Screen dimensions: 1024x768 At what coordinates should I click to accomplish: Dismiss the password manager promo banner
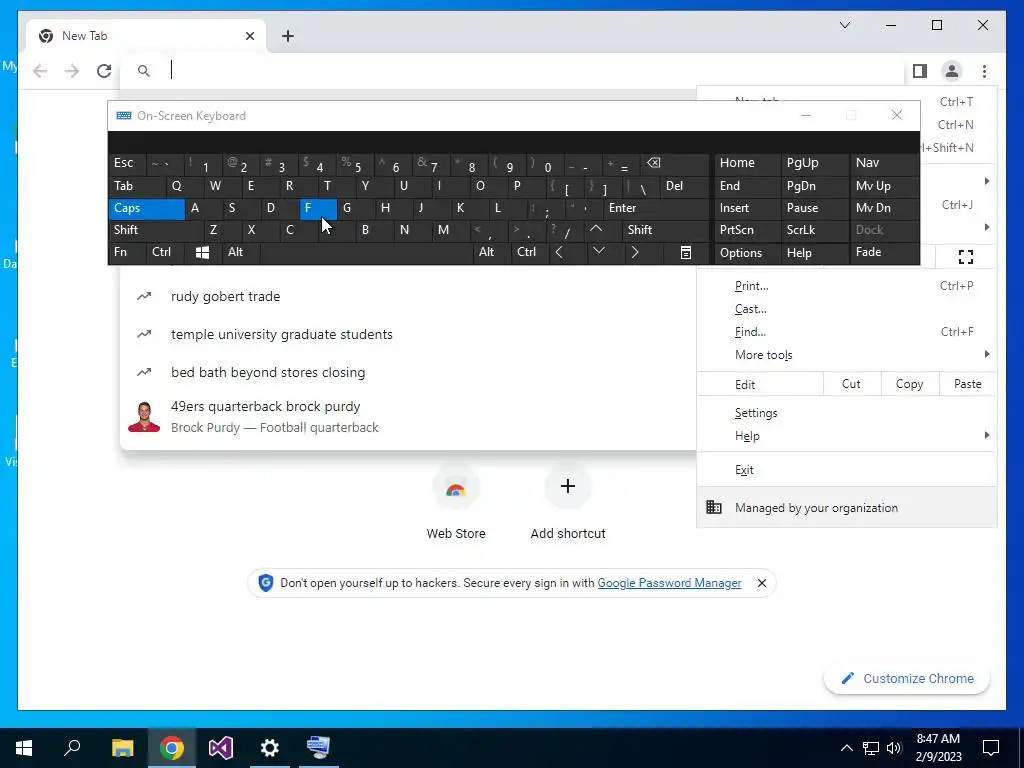coord(761,583)
